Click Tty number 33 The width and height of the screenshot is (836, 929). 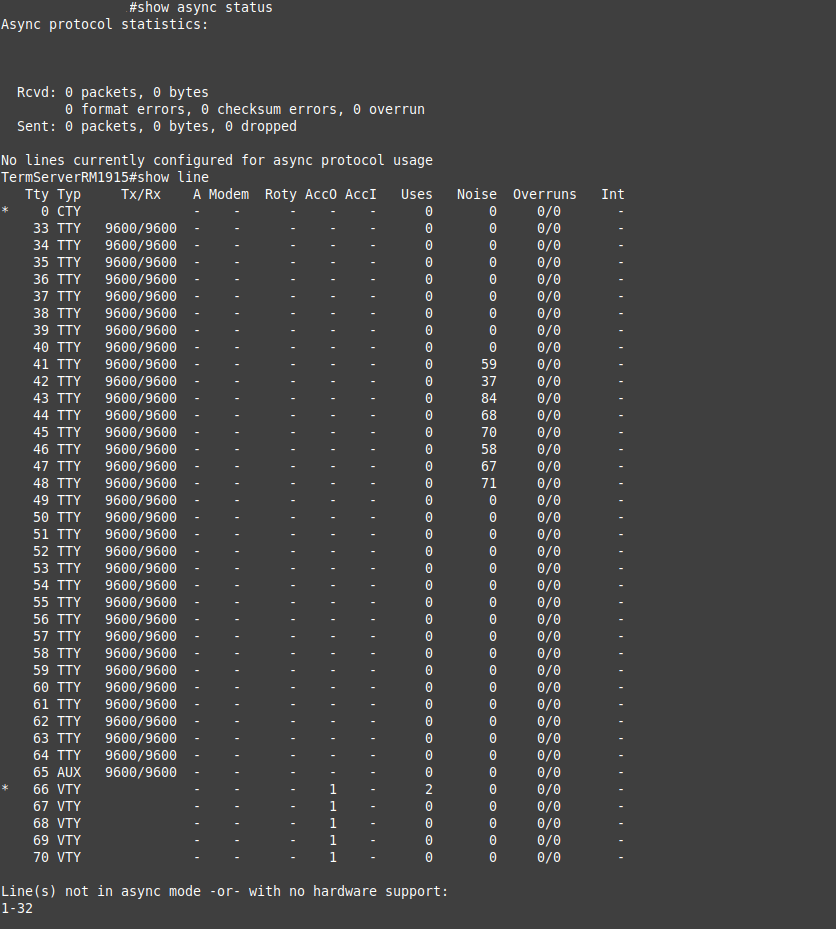pos(41,229)
